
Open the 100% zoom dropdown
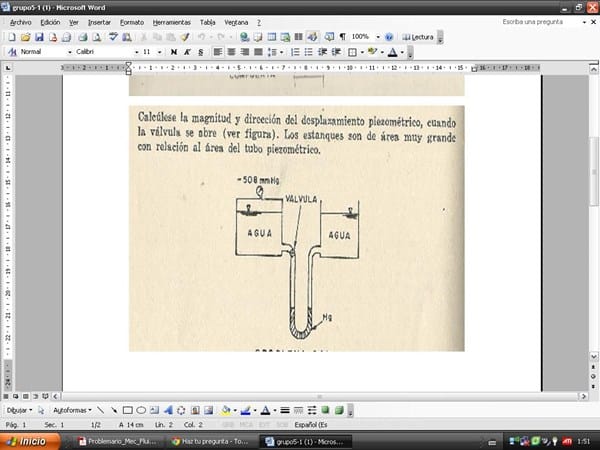click(376, 37)
